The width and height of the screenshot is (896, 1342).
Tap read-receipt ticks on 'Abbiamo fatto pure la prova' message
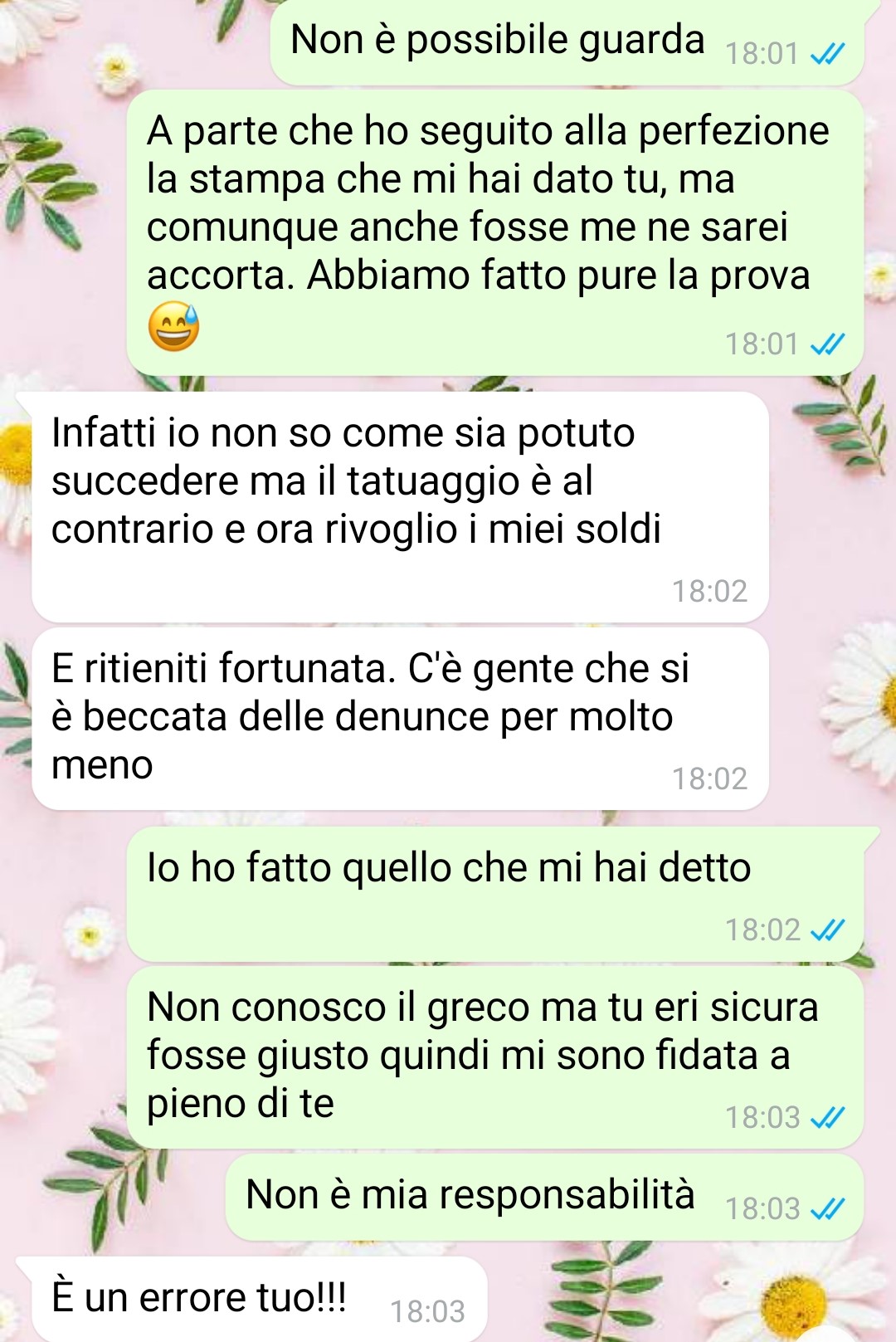point(827,344)
